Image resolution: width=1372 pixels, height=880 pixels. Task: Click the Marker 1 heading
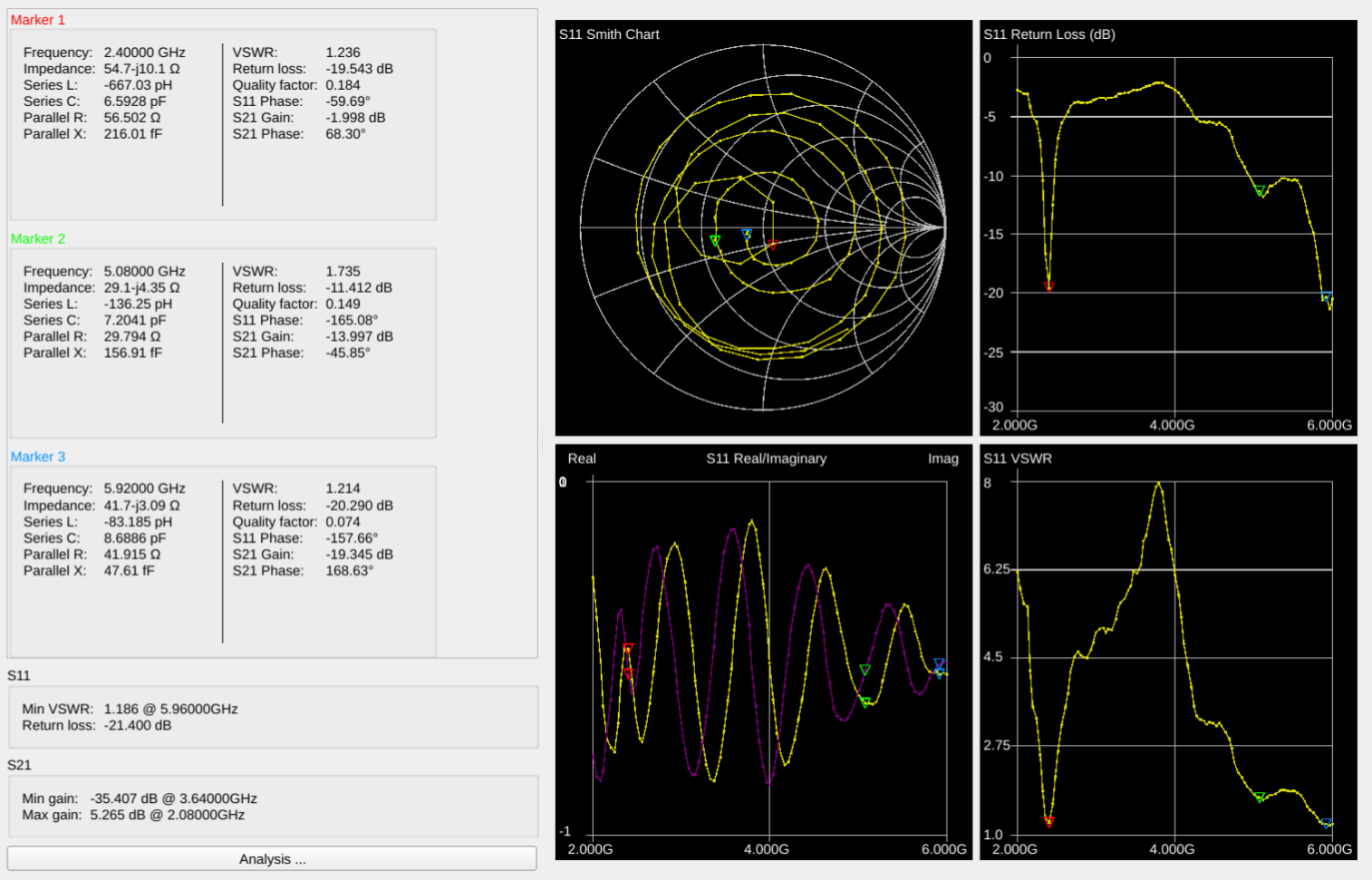(38, 20)
